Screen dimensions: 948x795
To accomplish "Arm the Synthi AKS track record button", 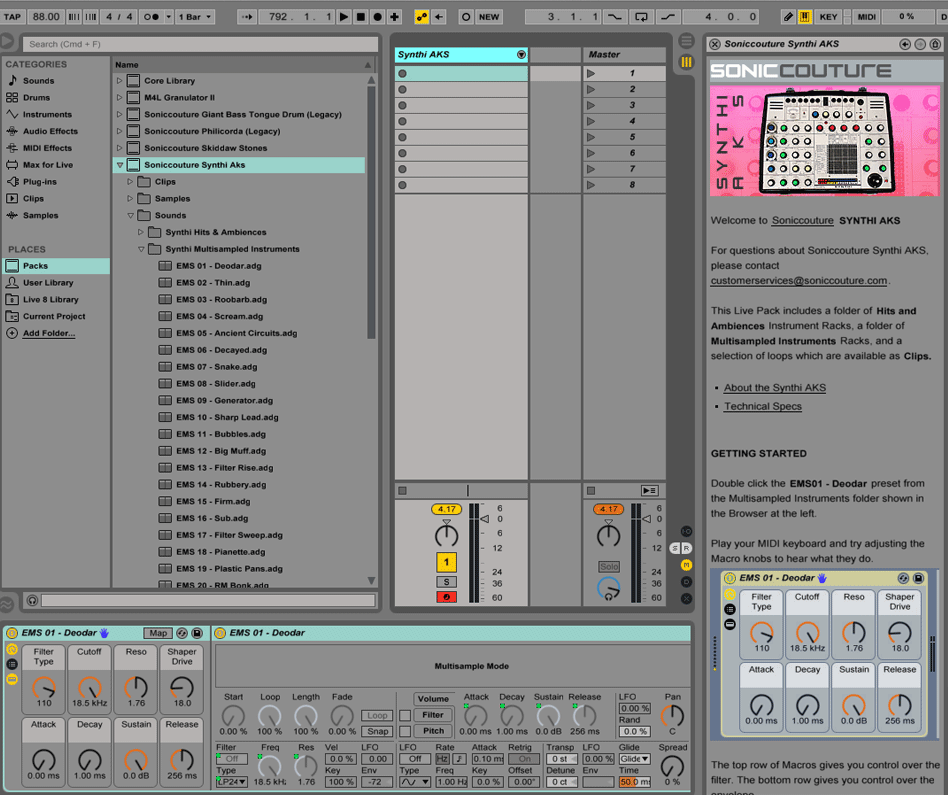I will 446,597.
